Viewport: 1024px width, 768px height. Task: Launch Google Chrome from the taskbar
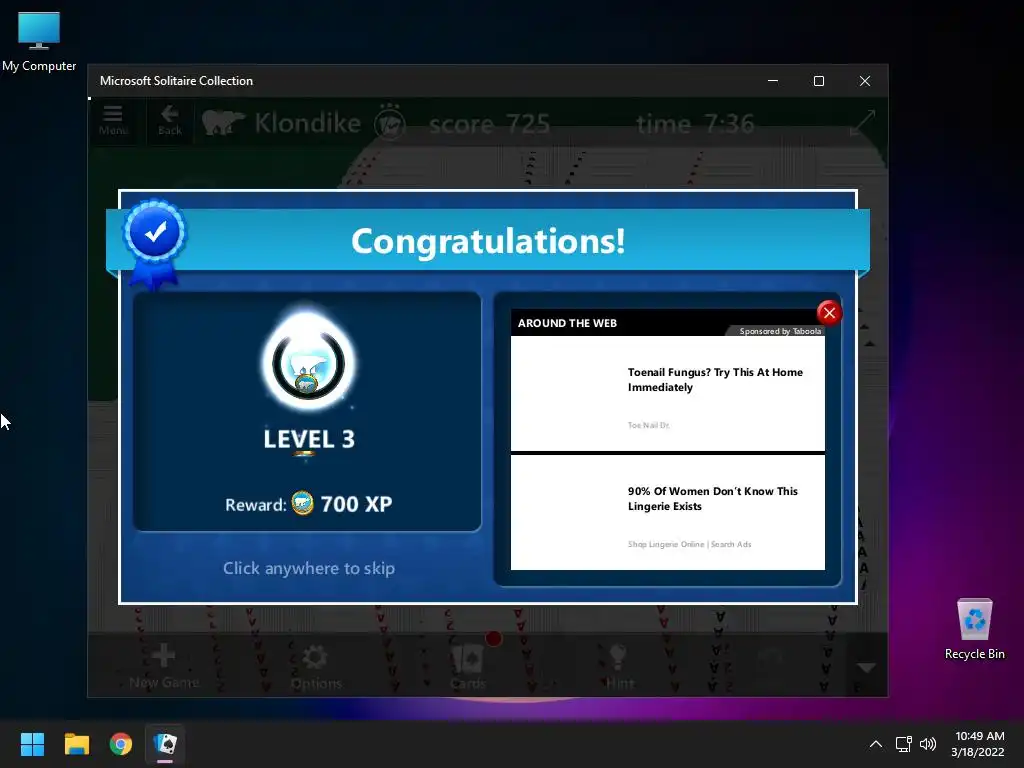pyautogui.click(x=121, y=744)
